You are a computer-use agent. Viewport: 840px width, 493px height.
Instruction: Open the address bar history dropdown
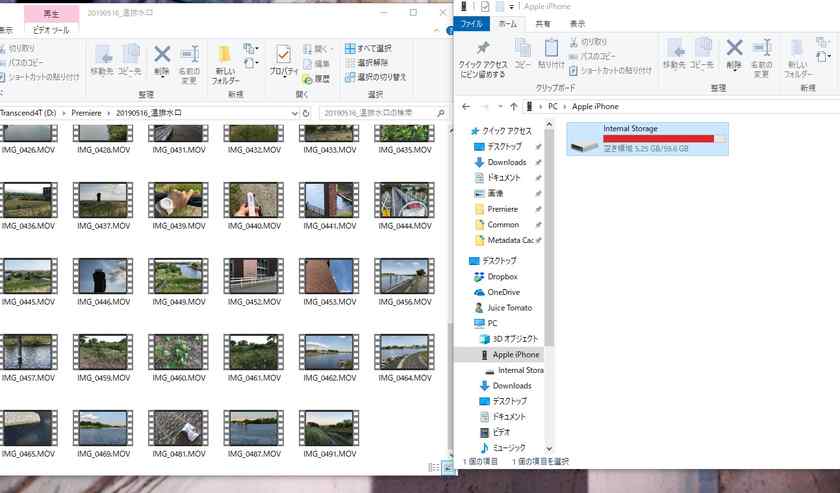point(297,113)
